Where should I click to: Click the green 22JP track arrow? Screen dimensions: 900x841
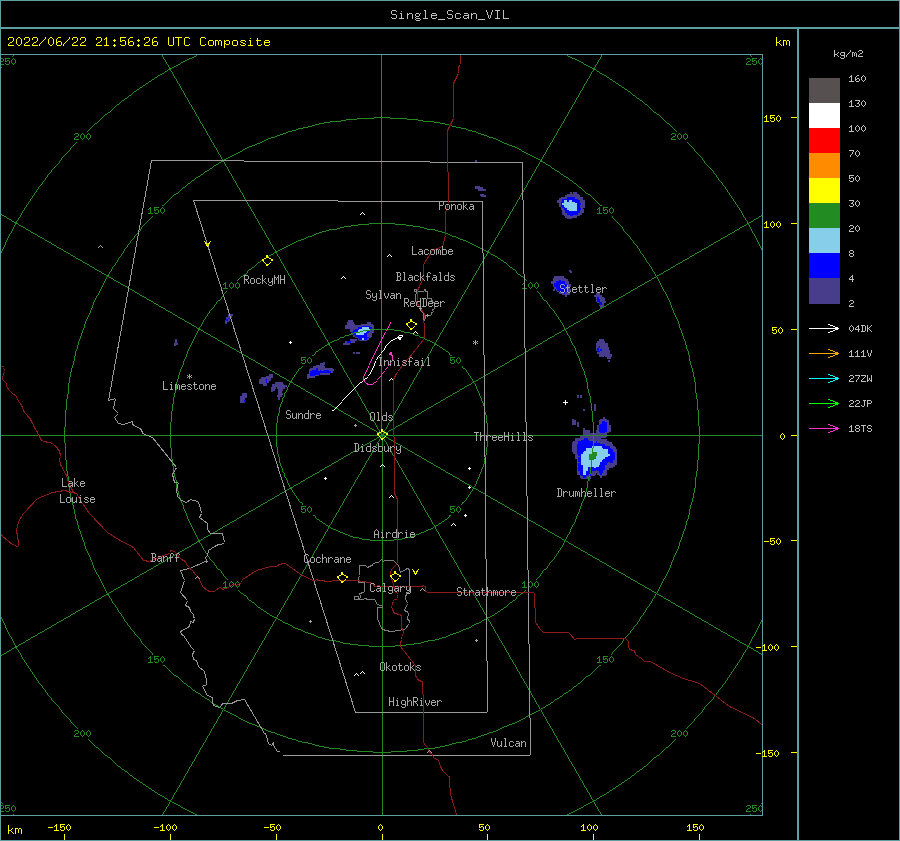824,404
